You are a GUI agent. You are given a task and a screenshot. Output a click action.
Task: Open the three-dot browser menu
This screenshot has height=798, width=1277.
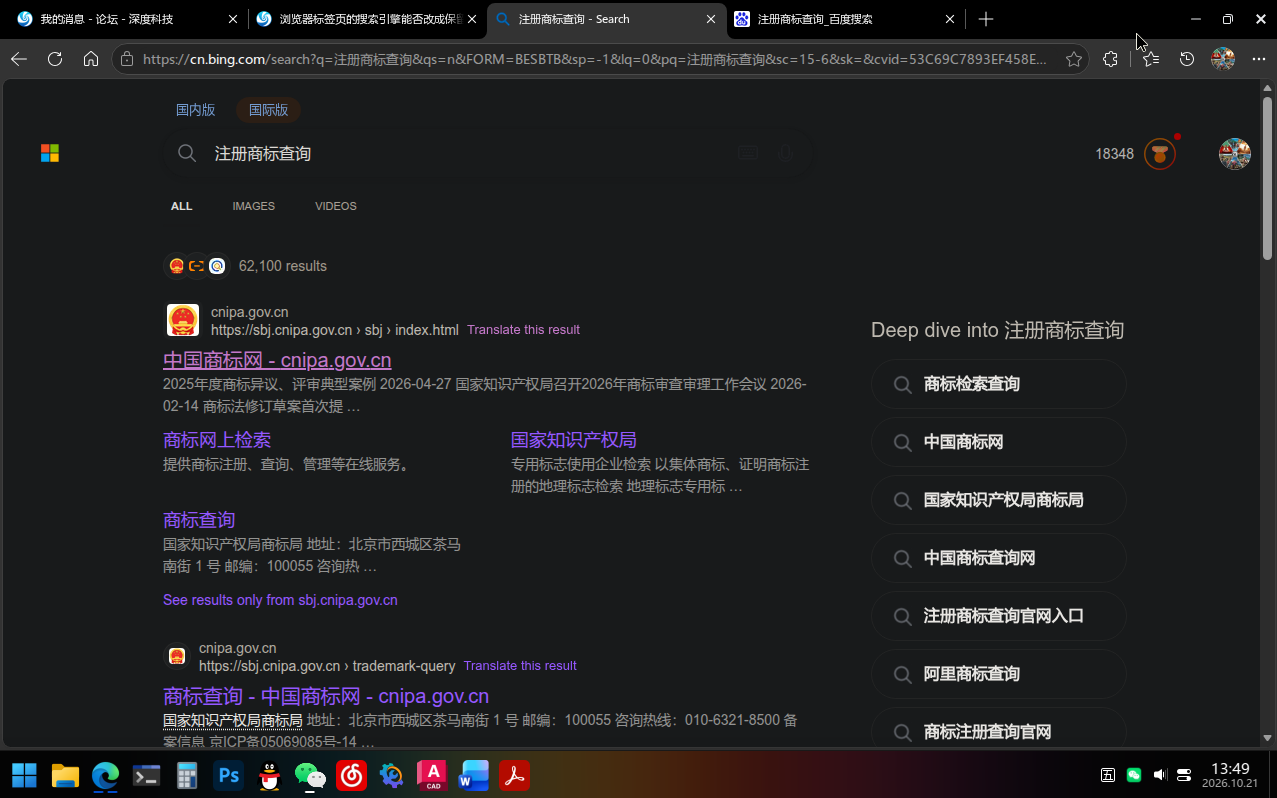[1259, 59]
